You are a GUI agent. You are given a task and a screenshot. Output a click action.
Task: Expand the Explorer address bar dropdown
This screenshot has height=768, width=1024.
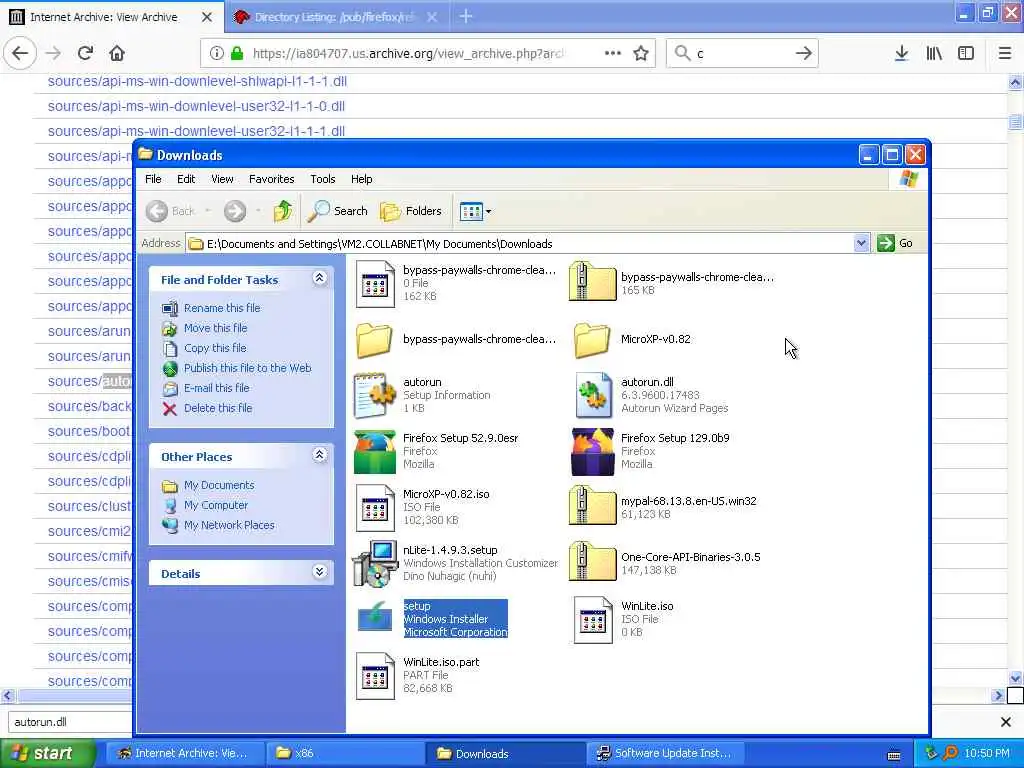(861, 243)
